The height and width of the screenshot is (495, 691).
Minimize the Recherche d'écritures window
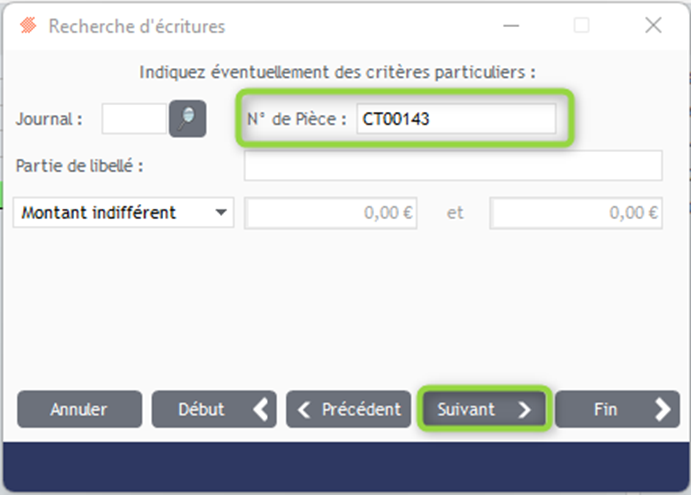coord(511,26)
